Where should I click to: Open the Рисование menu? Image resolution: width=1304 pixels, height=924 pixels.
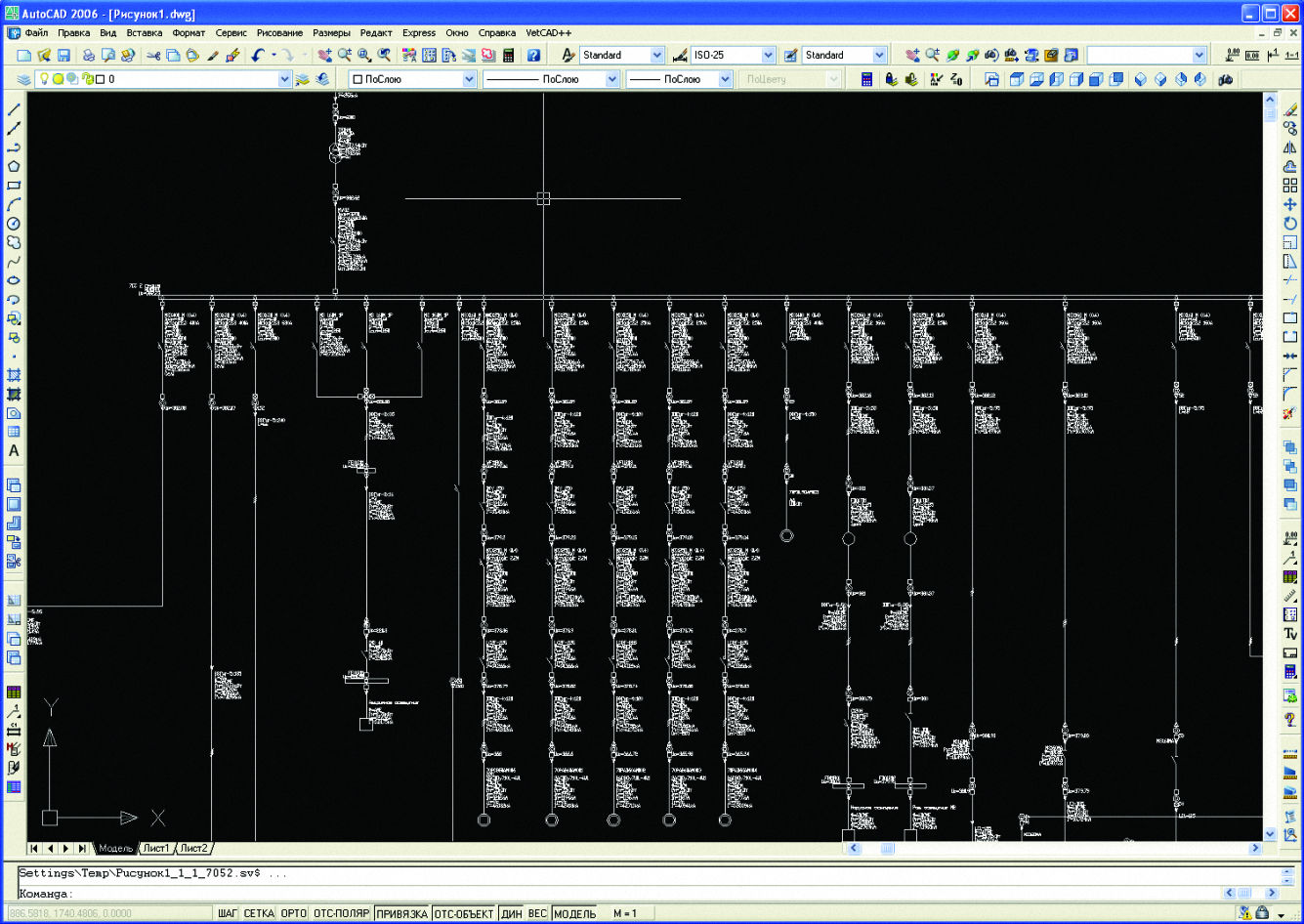(x=279, y=32)
